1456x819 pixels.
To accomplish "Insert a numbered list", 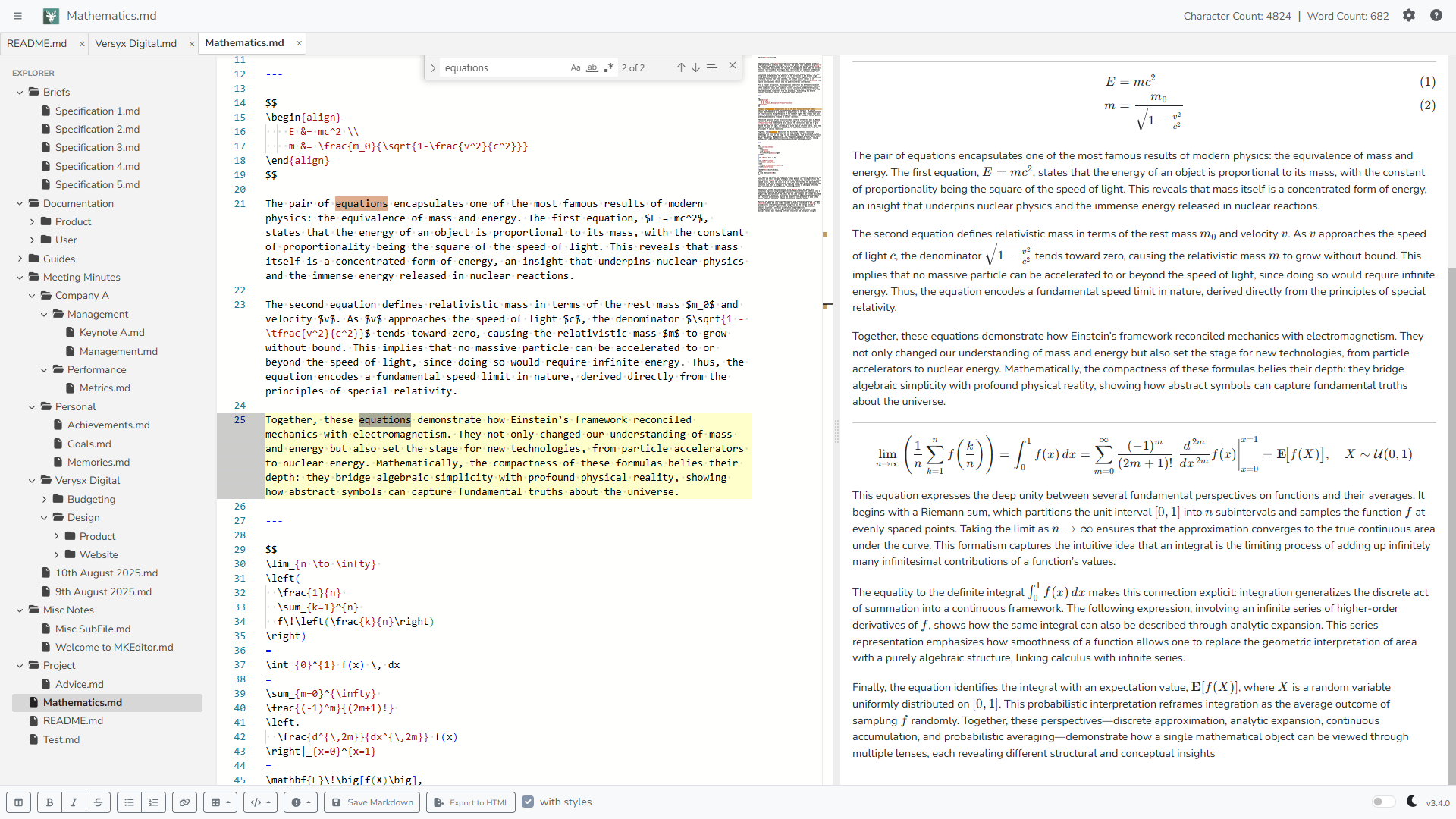I will pyautogui.click(x=154, y=802).
